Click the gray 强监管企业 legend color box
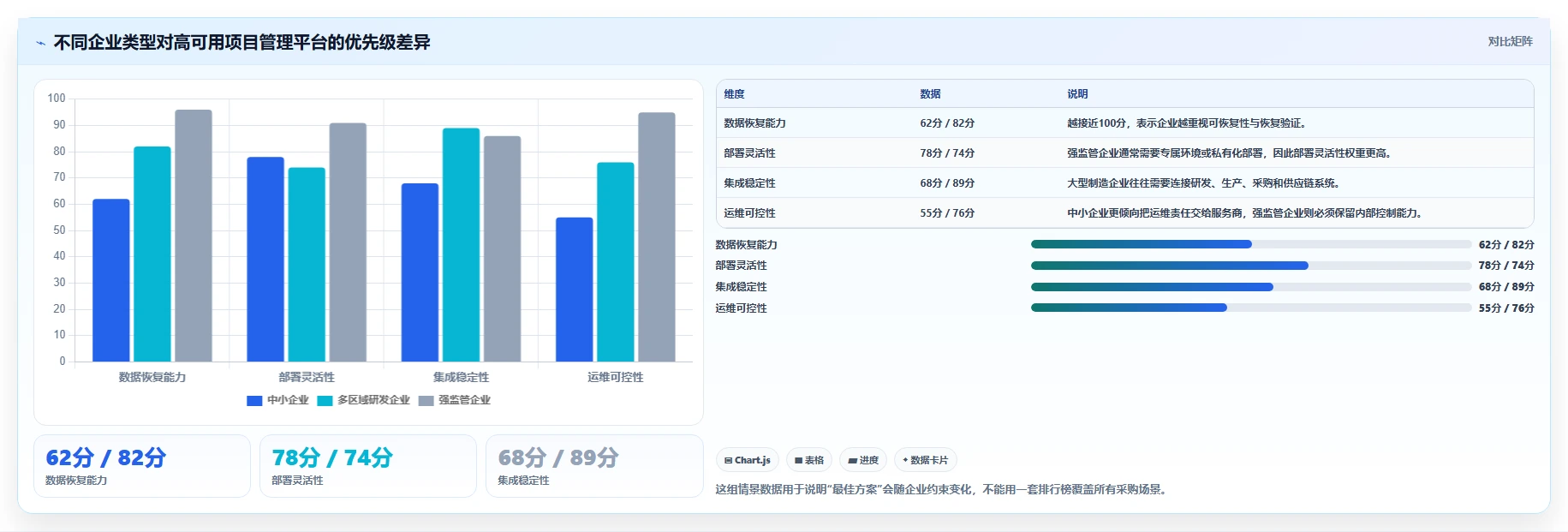 (426, 401)
